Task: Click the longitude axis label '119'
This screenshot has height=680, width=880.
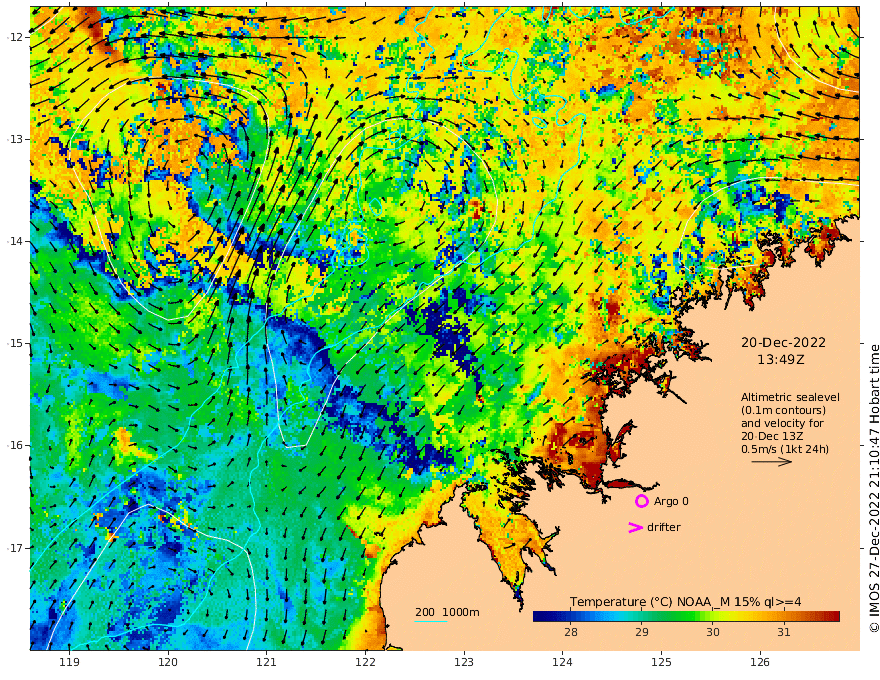Action: pyautogui.click(x=69, y=663)
